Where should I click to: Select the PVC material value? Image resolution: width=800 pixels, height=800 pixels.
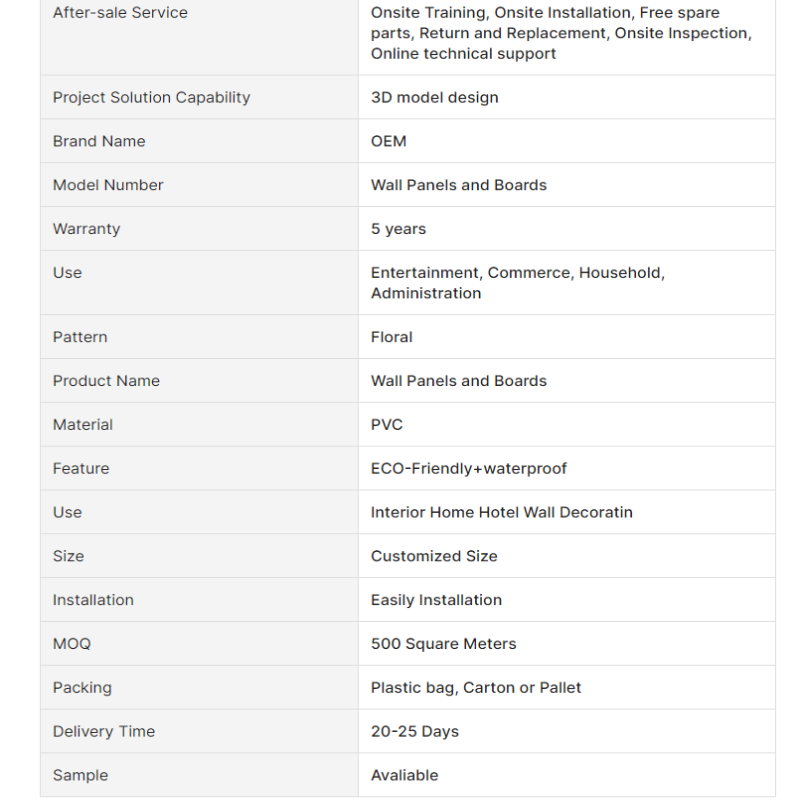coord(387,425)
